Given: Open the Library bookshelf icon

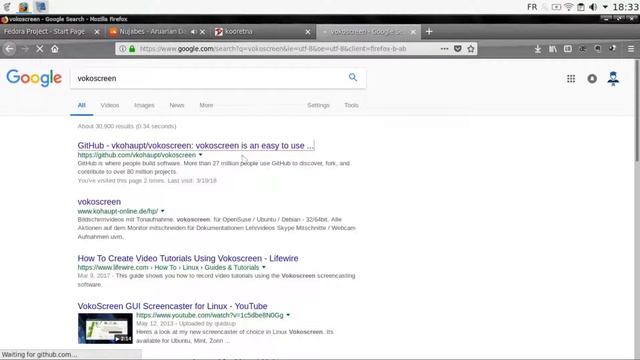Looking at the screenshot, I should coord(553,49).
